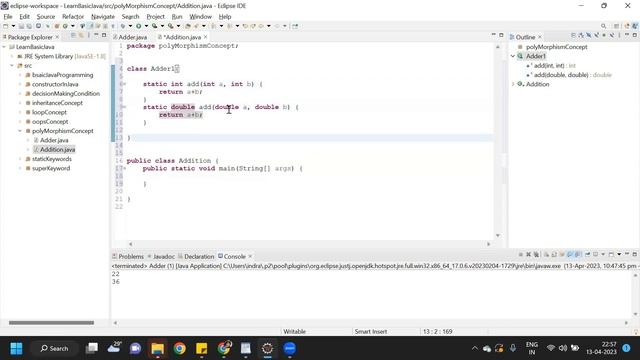Open Google Chrome from taskbar

[x=180, y=349]
